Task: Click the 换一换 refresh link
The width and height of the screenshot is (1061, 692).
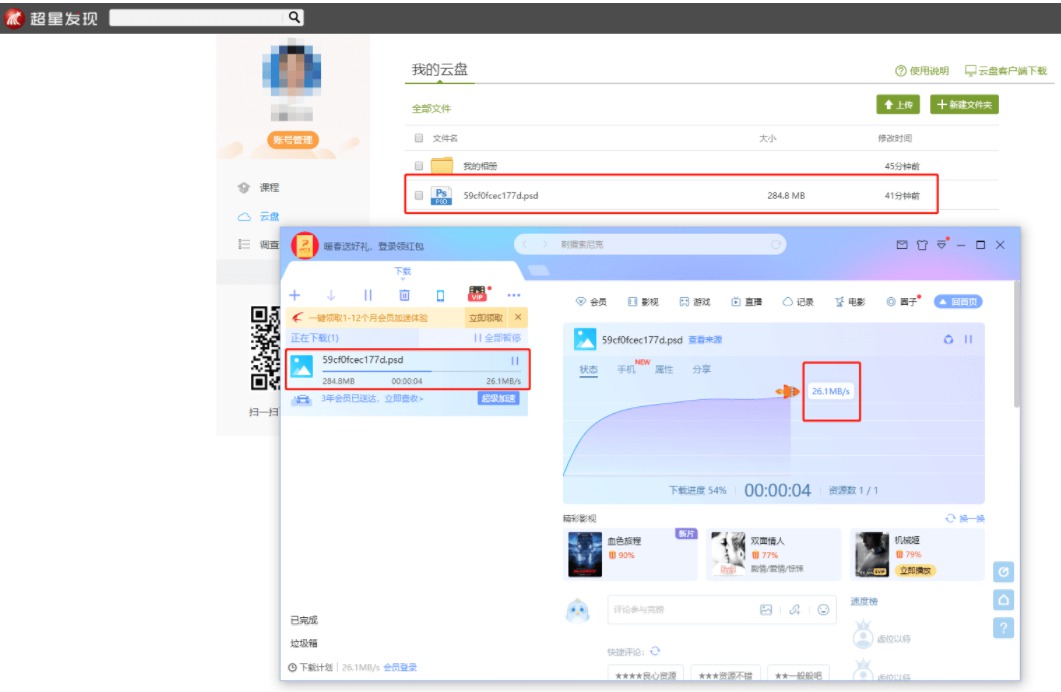Action: tap(965, 518)
